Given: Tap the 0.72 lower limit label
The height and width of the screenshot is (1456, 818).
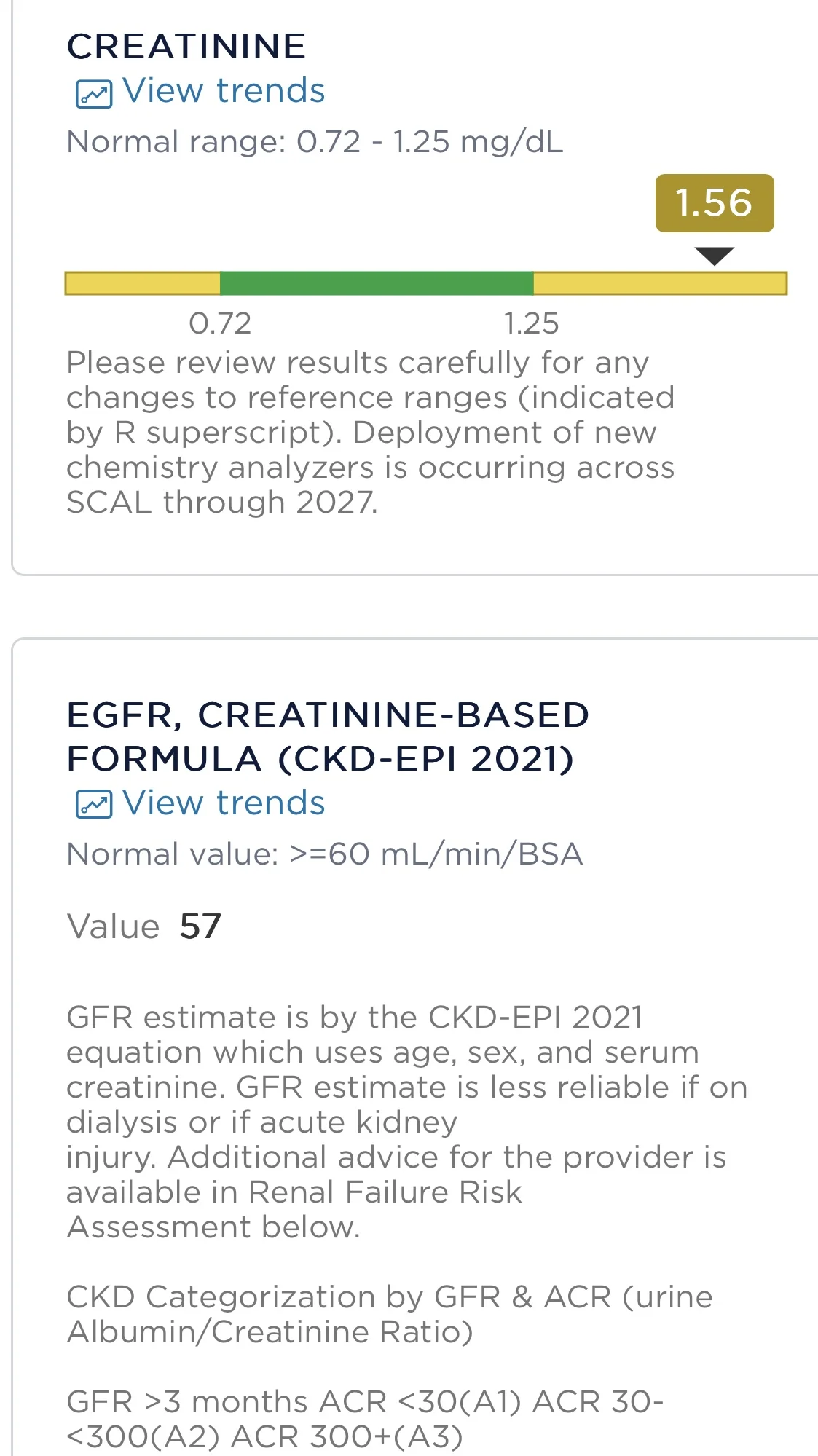Looking at the screenshot, I should [x=220, y=323].
